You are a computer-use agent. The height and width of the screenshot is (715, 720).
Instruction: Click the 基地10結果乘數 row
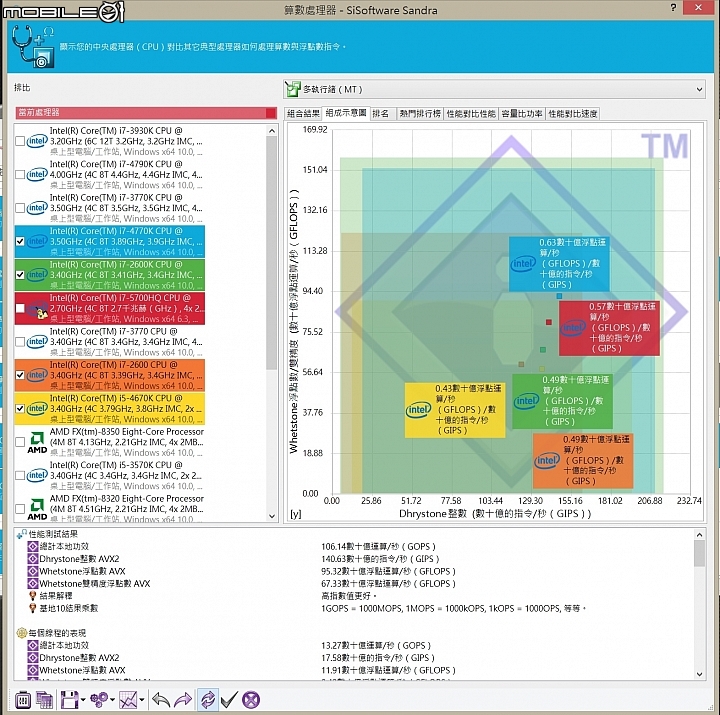click(354, 608)
